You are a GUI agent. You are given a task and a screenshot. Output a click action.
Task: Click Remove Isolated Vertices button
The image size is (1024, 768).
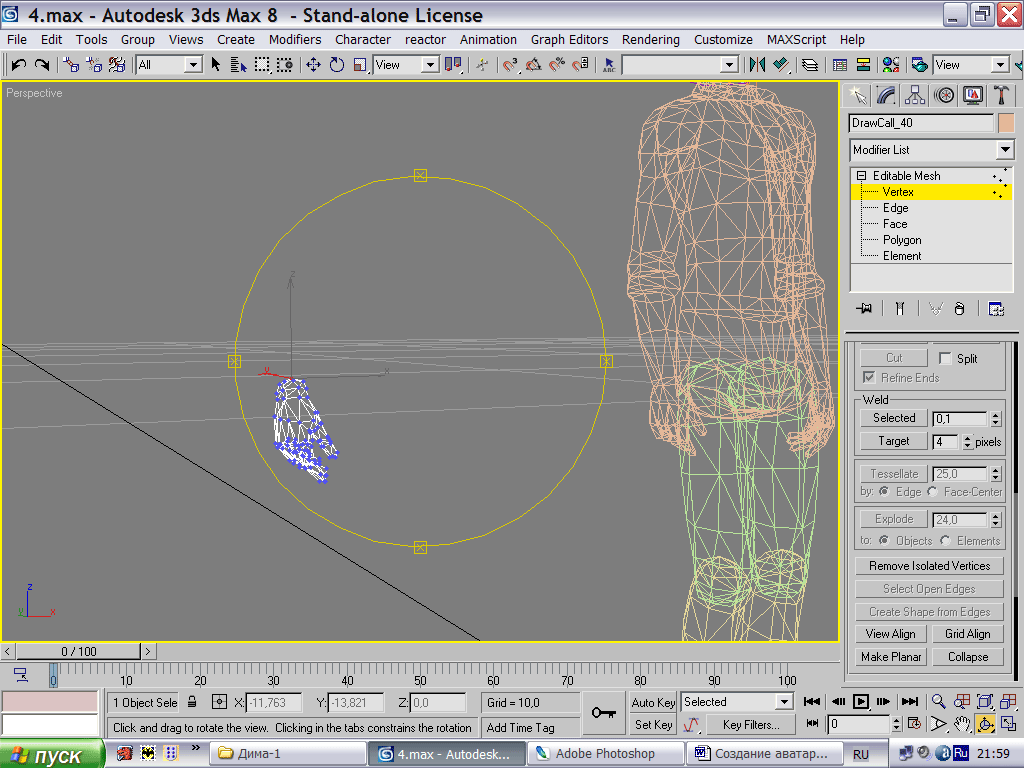(x=929, y=566)
